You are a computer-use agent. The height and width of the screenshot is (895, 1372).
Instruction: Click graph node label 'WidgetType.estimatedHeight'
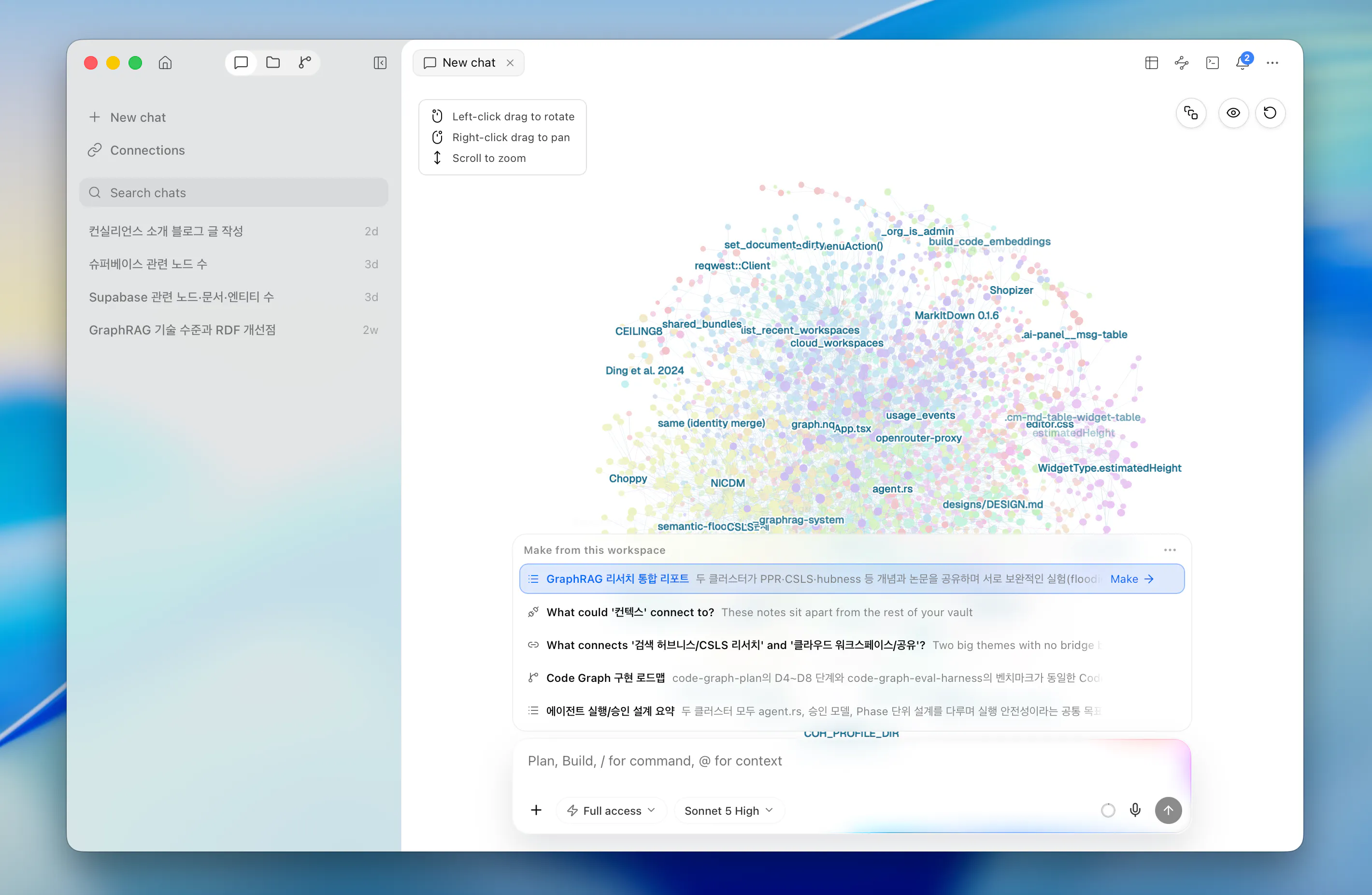click(1109, 467)
